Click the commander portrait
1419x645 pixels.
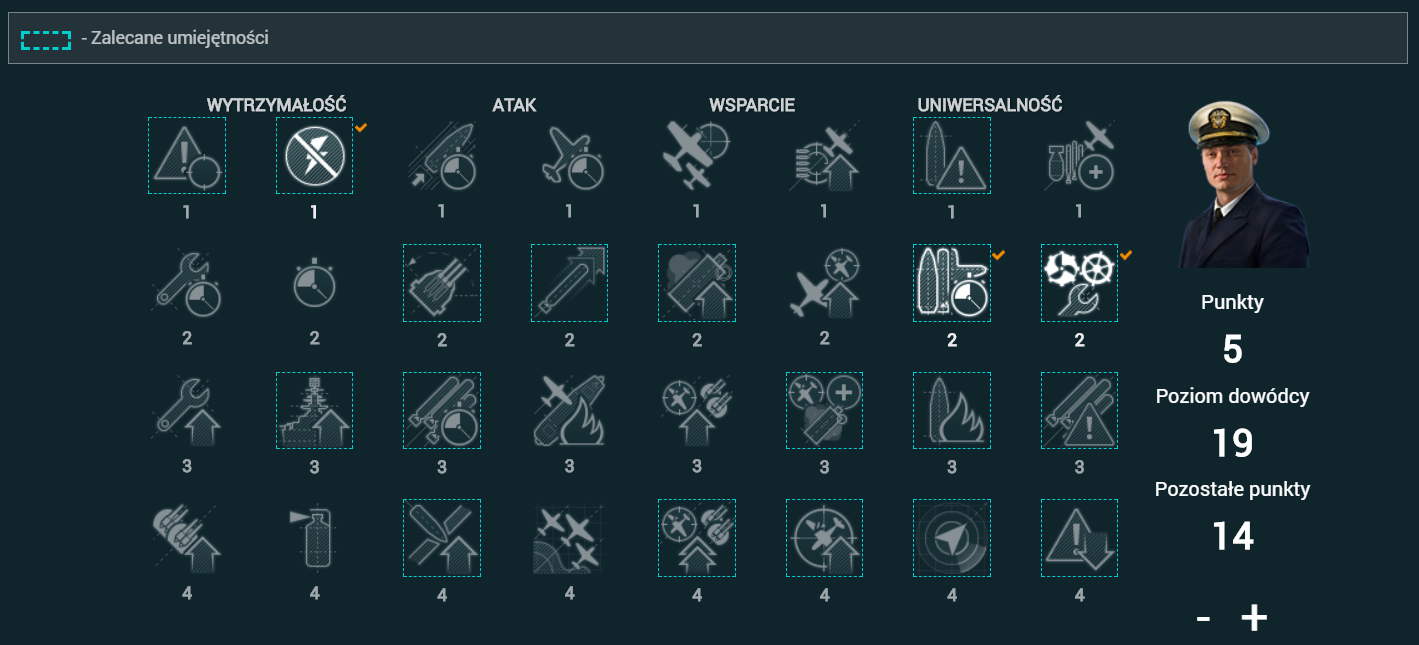pos(1243,185)
